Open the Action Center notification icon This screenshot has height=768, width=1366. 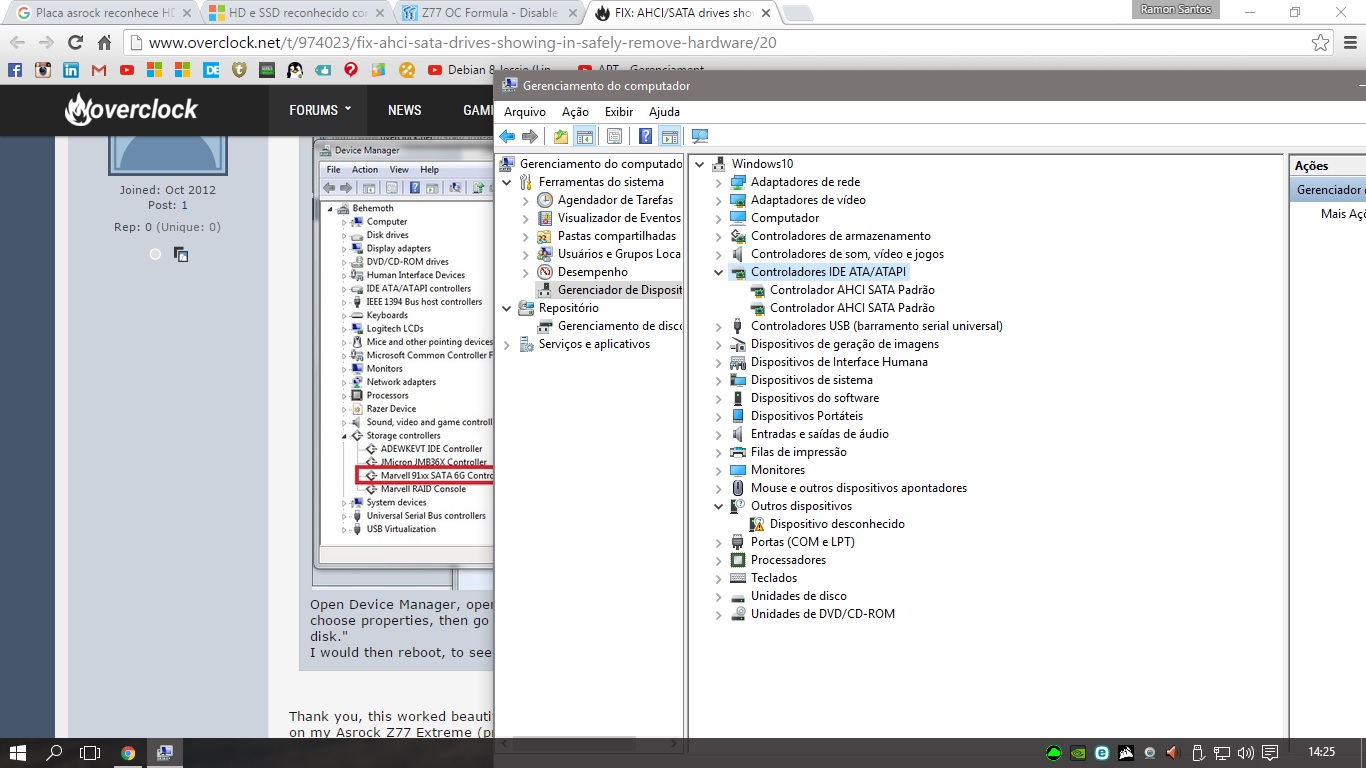[x=1270, y=753]
